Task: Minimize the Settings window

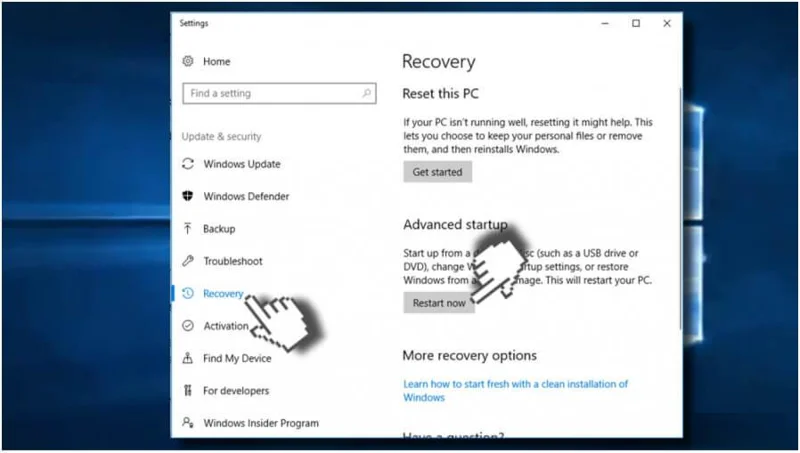Action: 605,23
